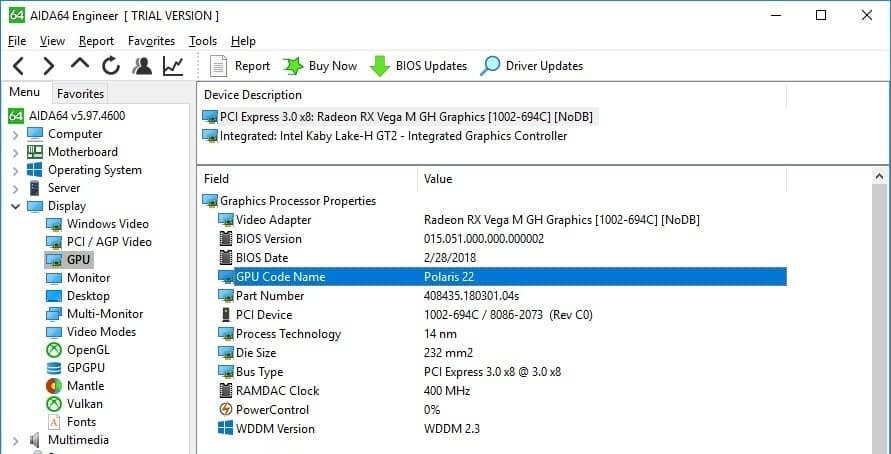Select the PowerControl row
Image resolution: width=891 pixels, height=454 pixels.
click(x=493, y=410)
